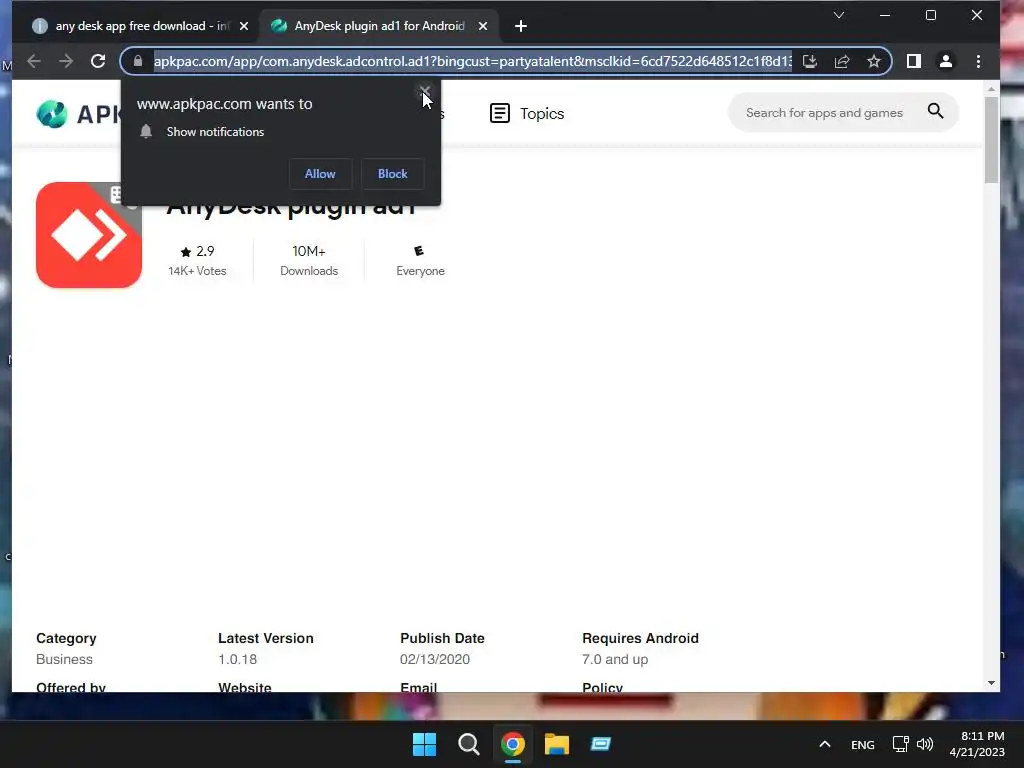This screenshot has width=1024, height=768.
Task: Open Windows taskbar search
Action: click(x=468, y=744)
